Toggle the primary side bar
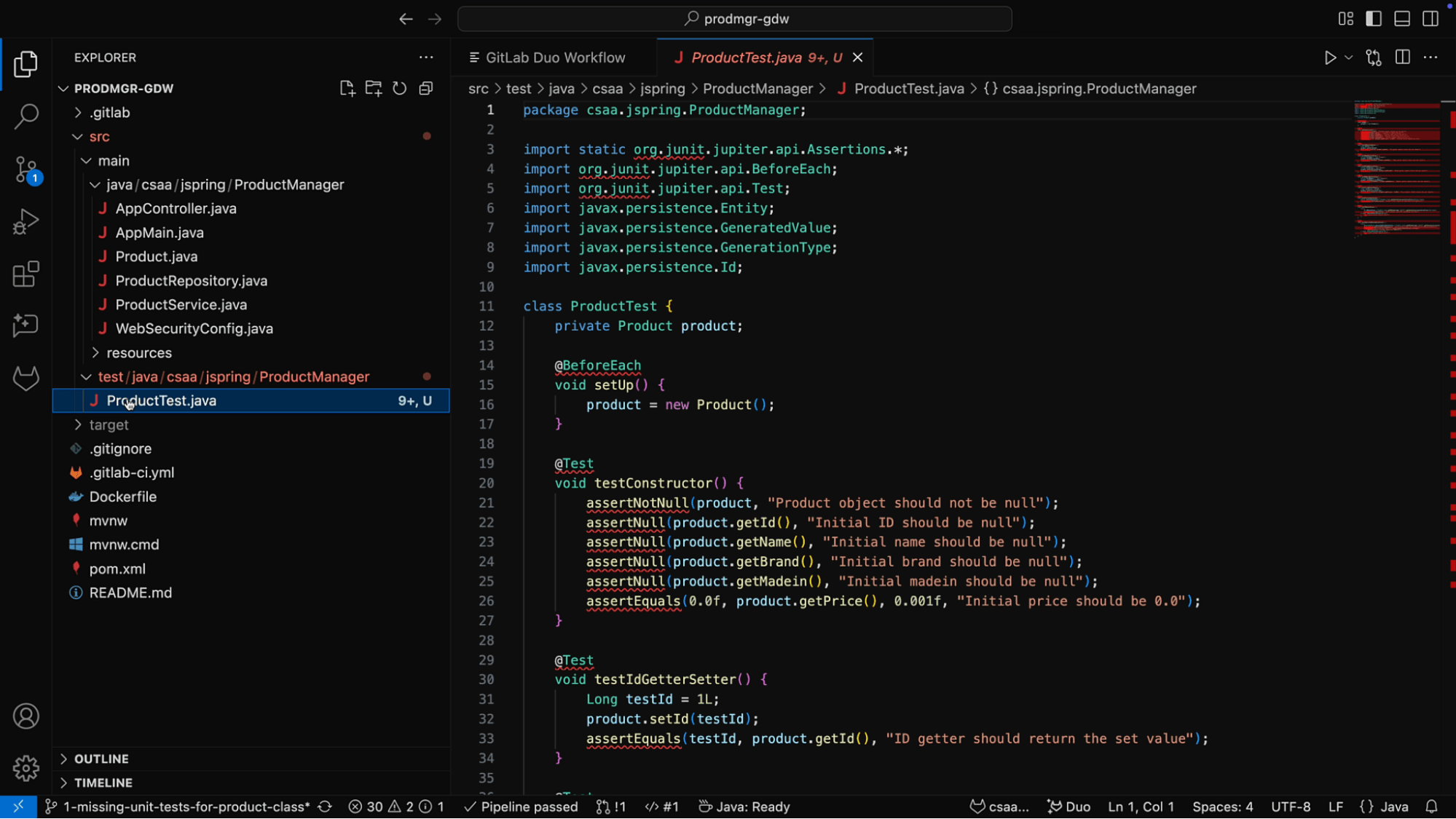Screen dimensions: 1456x819 pos(1374,19)
